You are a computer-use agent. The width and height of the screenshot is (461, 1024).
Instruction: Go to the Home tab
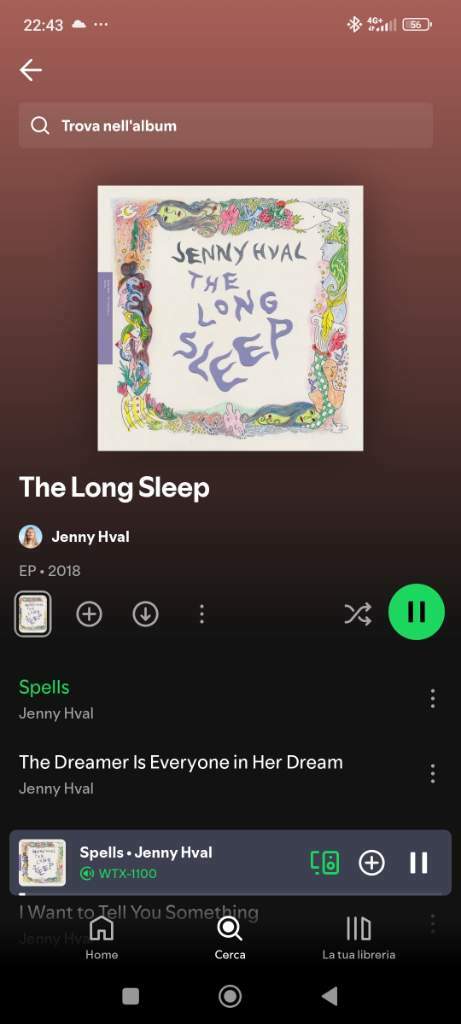tap(102, 938)
